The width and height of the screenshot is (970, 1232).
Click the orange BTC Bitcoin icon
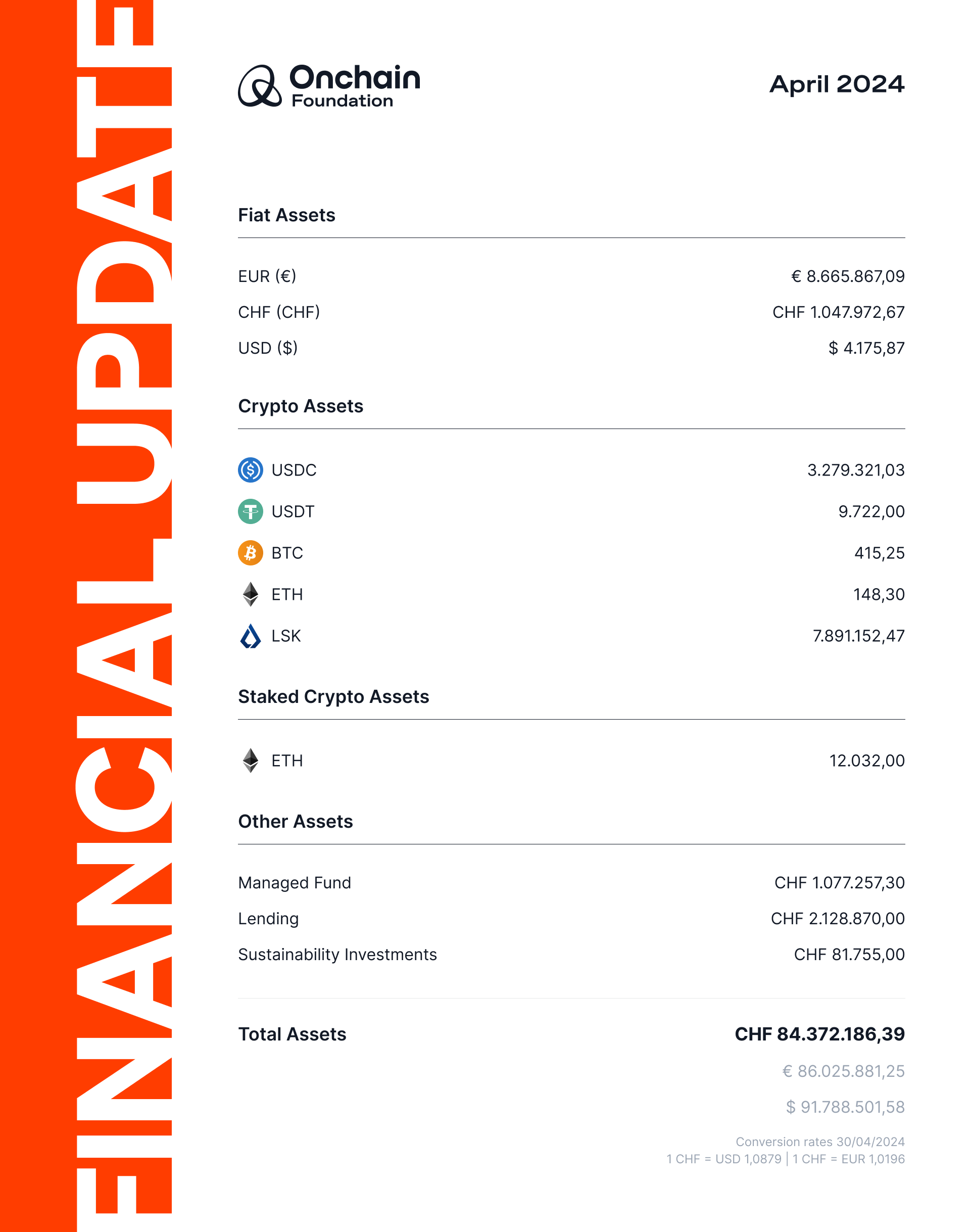[251, 553]
